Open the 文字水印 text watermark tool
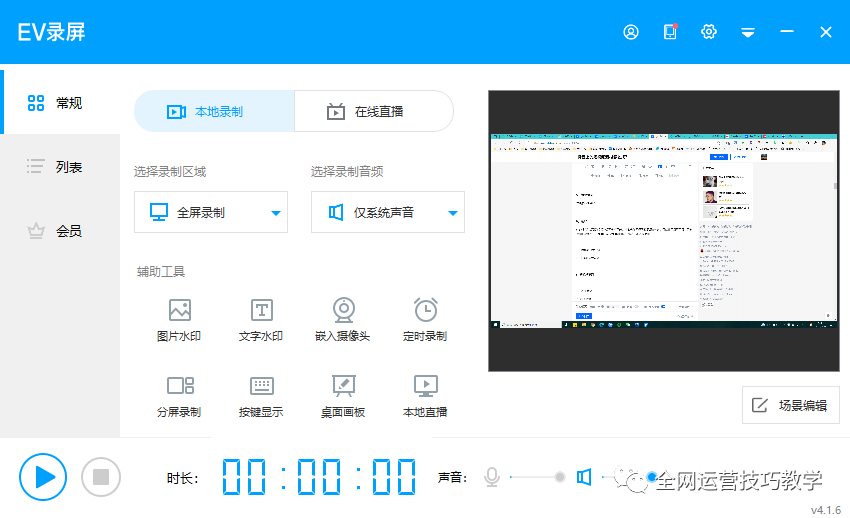Screen dimensions: 850x518 261,320
